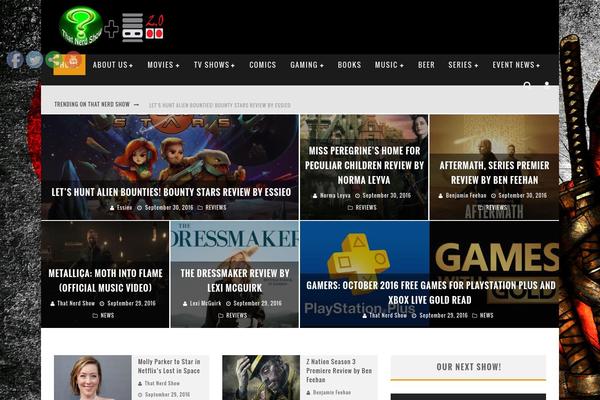Click author icon beside Norma Leyva
The height and width of the screenshot is (400, 600).
click(315, 196)
